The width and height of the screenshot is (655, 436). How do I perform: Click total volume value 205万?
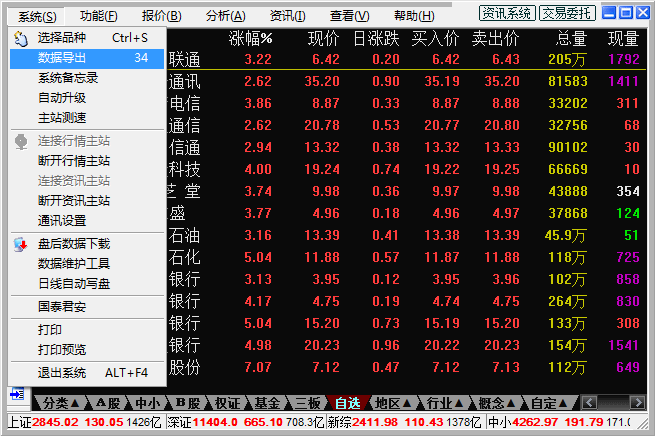pos(567,59)
